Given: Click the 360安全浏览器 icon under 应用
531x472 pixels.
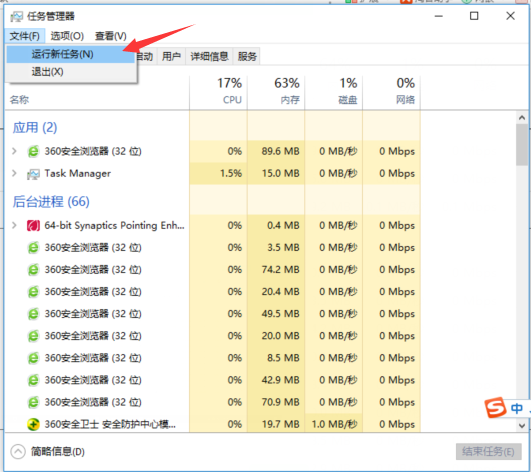Looking at the screenshot, I should (33, 151).
